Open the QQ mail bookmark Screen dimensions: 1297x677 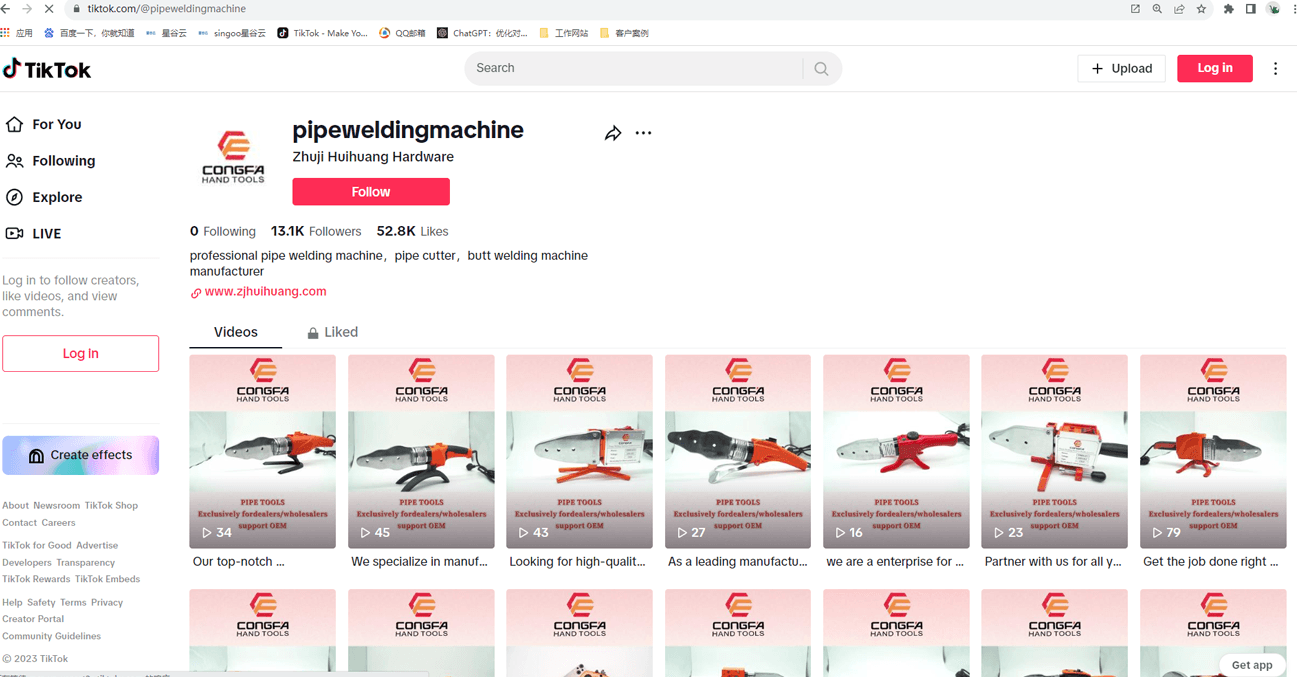[402, 33]
